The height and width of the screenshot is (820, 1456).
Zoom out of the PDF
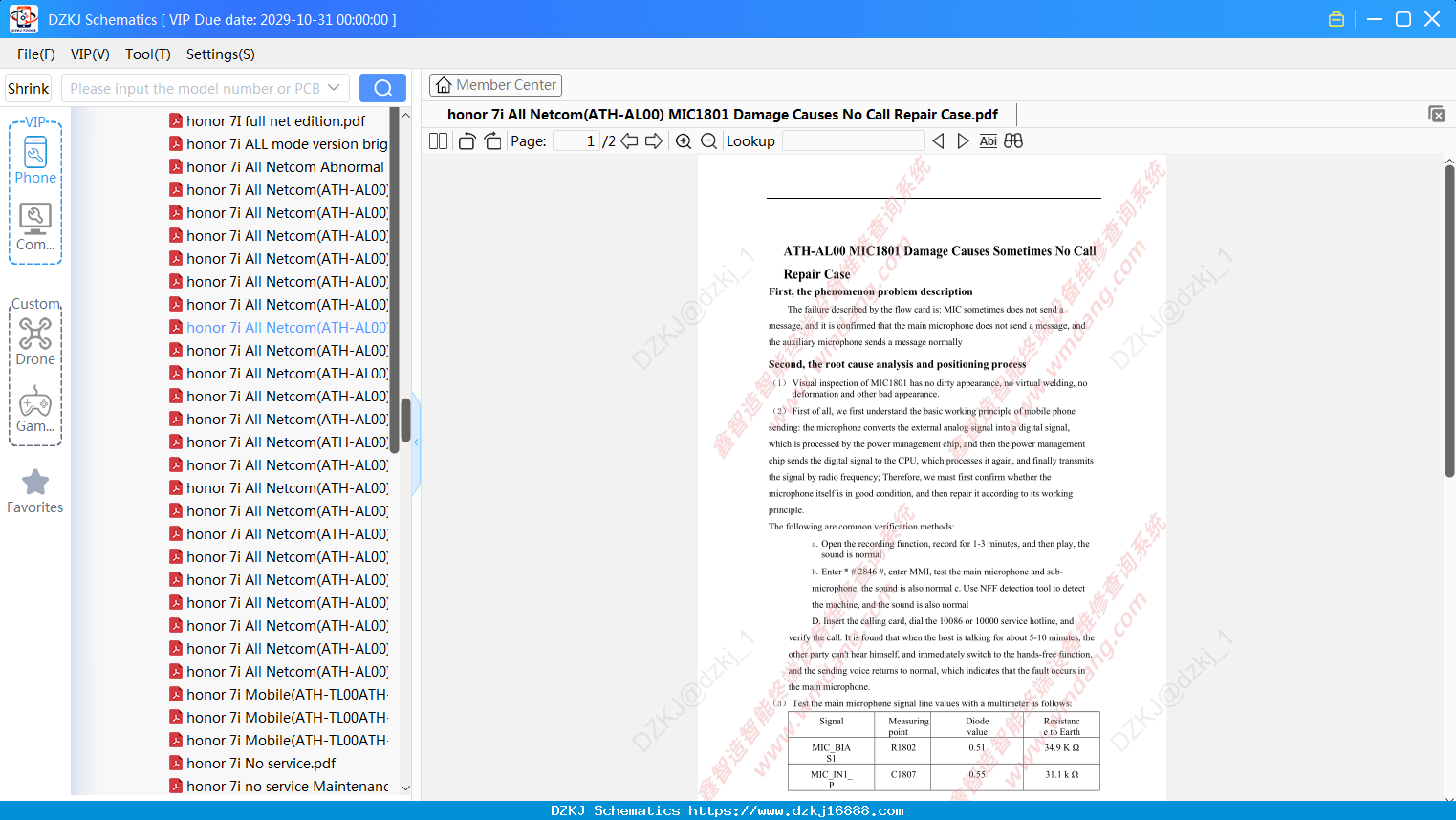(708, 141)
